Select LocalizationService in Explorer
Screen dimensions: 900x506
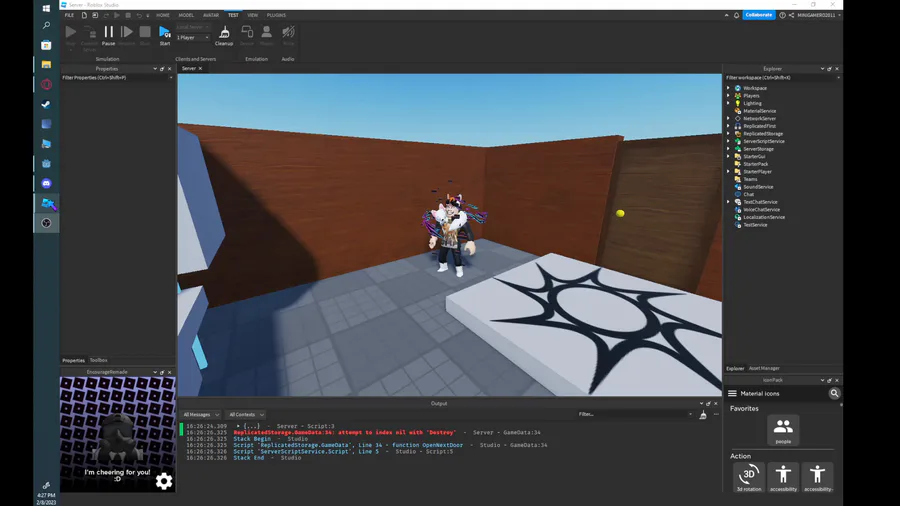tap(764, 217)
